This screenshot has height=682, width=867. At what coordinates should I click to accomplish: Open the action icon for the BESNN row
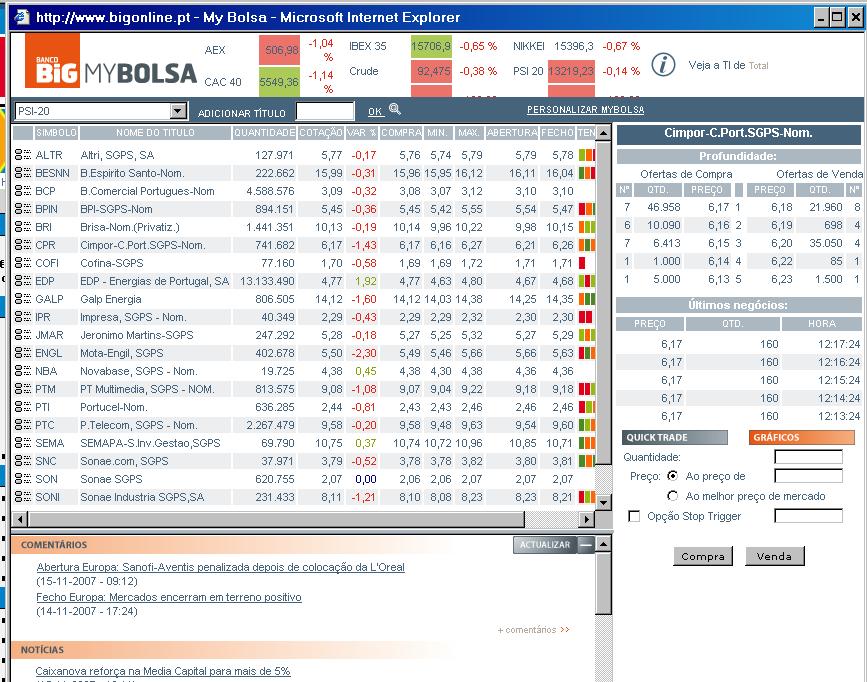[x=23, y=173]
